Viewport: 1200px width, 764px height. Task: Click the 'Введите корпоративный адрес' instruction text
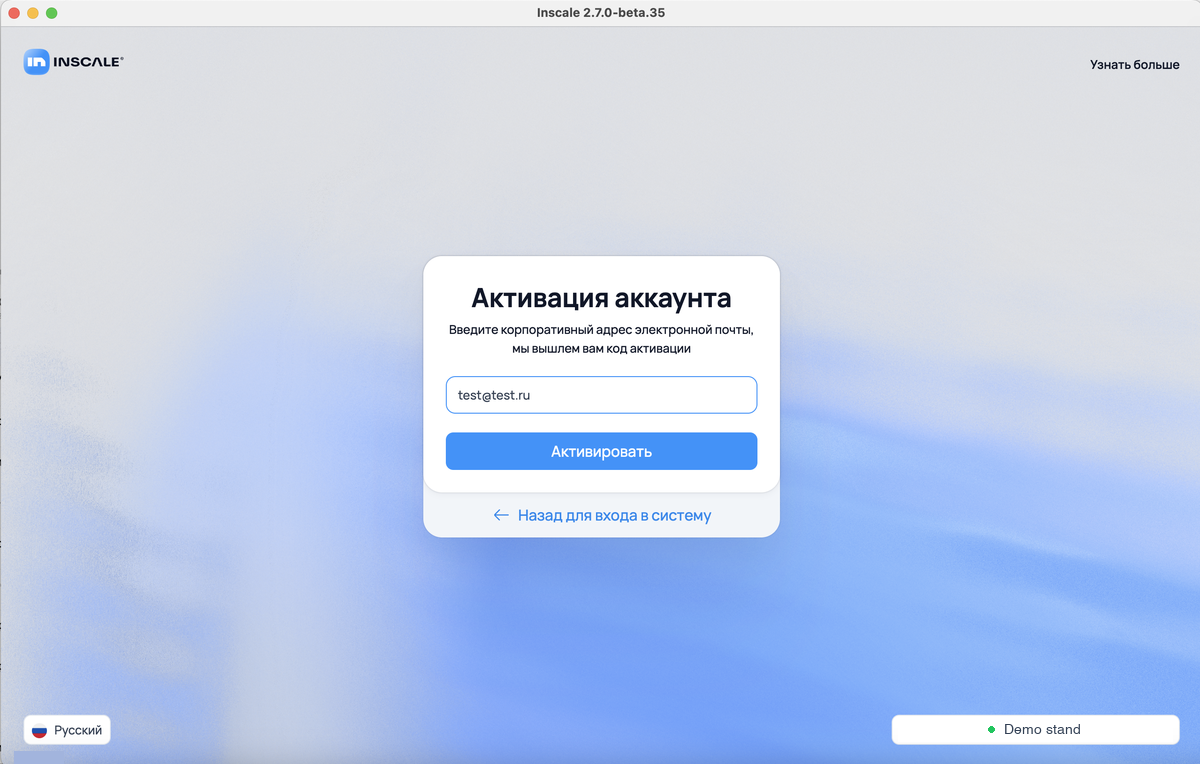point(601,339)
